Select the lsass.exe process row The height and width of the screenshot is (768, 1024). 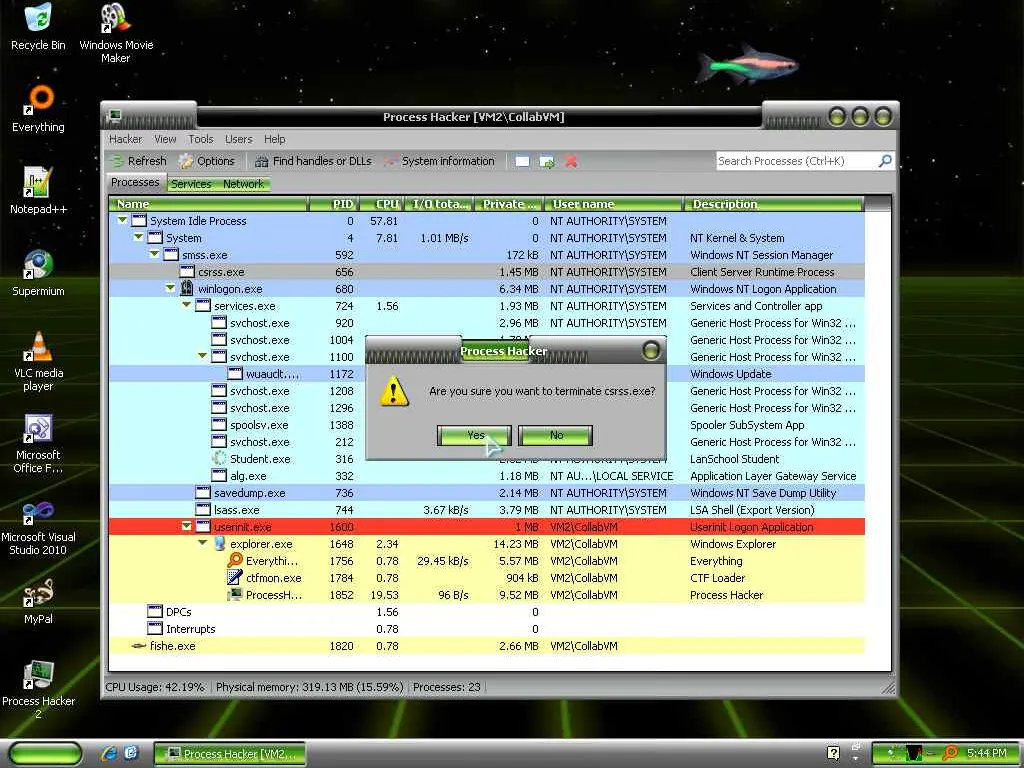487,509
